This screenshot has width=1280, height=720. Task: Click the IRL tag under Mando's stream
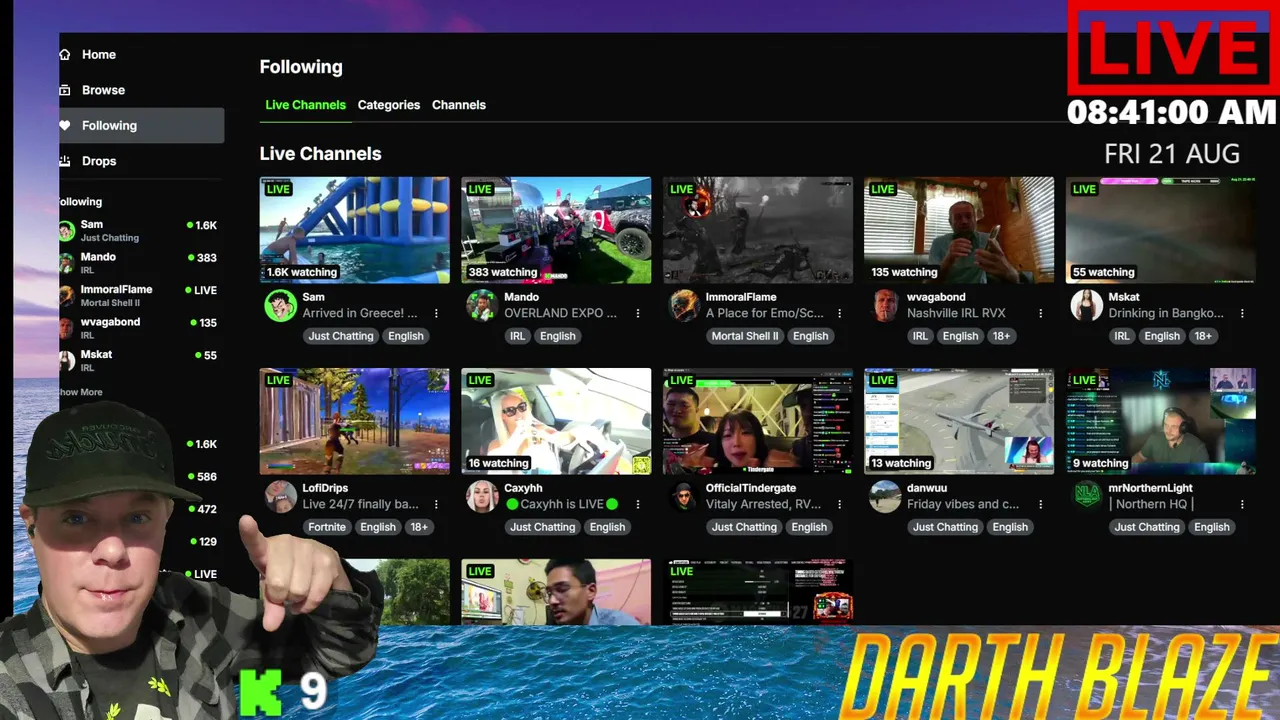click(517, 336)
